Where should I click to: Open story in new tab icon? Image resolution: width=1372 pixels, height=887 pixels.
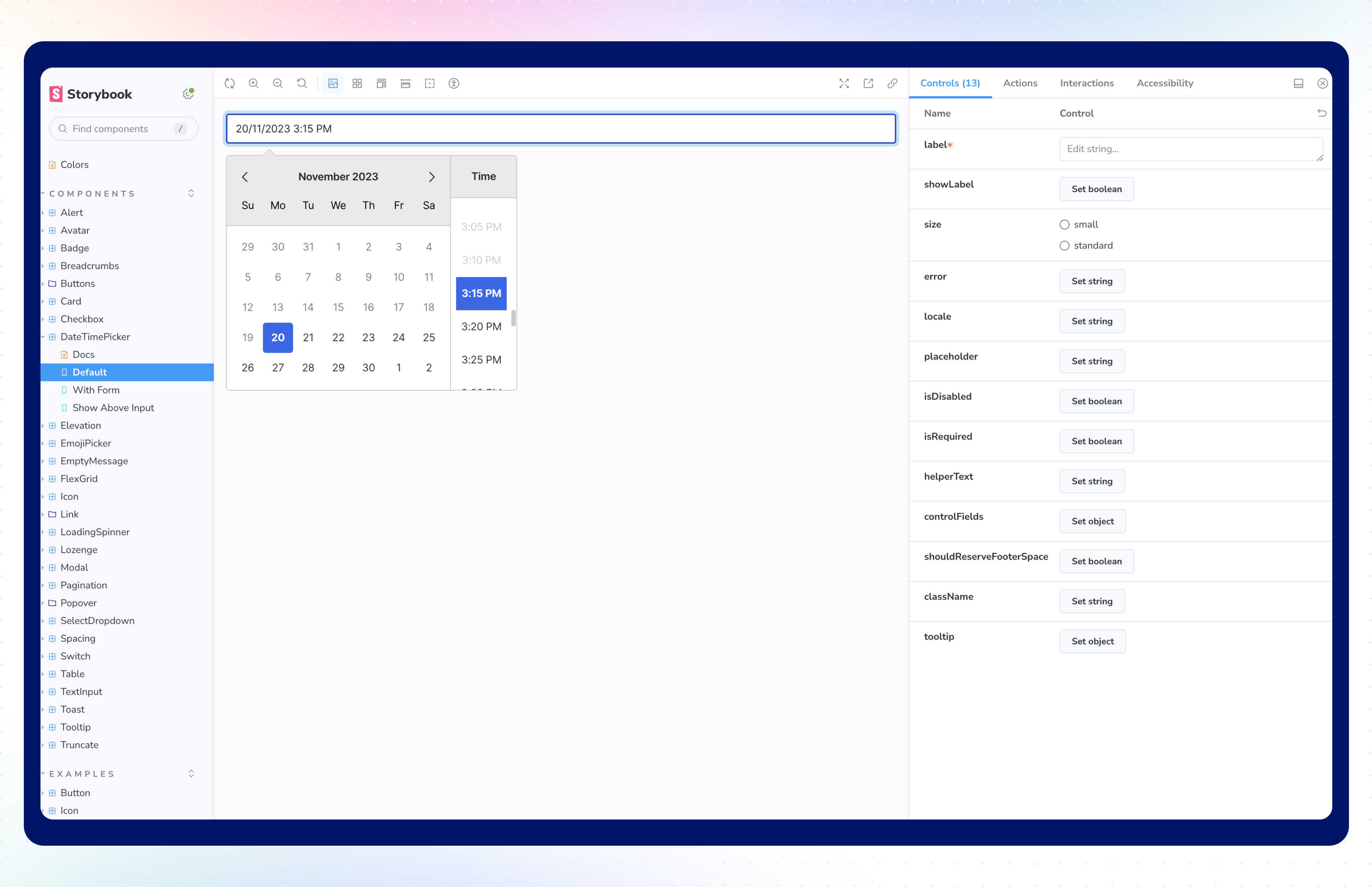coord(868,83)
